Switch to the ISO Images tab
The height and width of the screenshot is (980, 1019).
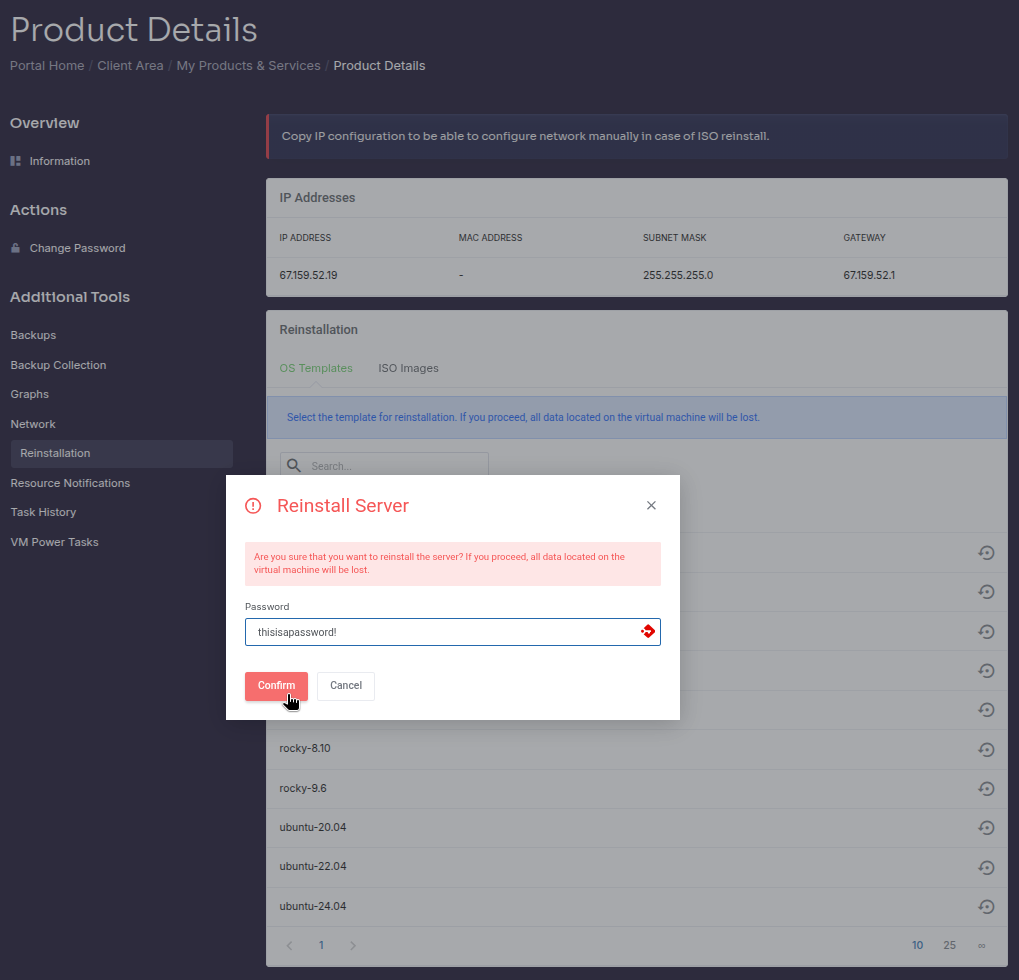[408, 368]
